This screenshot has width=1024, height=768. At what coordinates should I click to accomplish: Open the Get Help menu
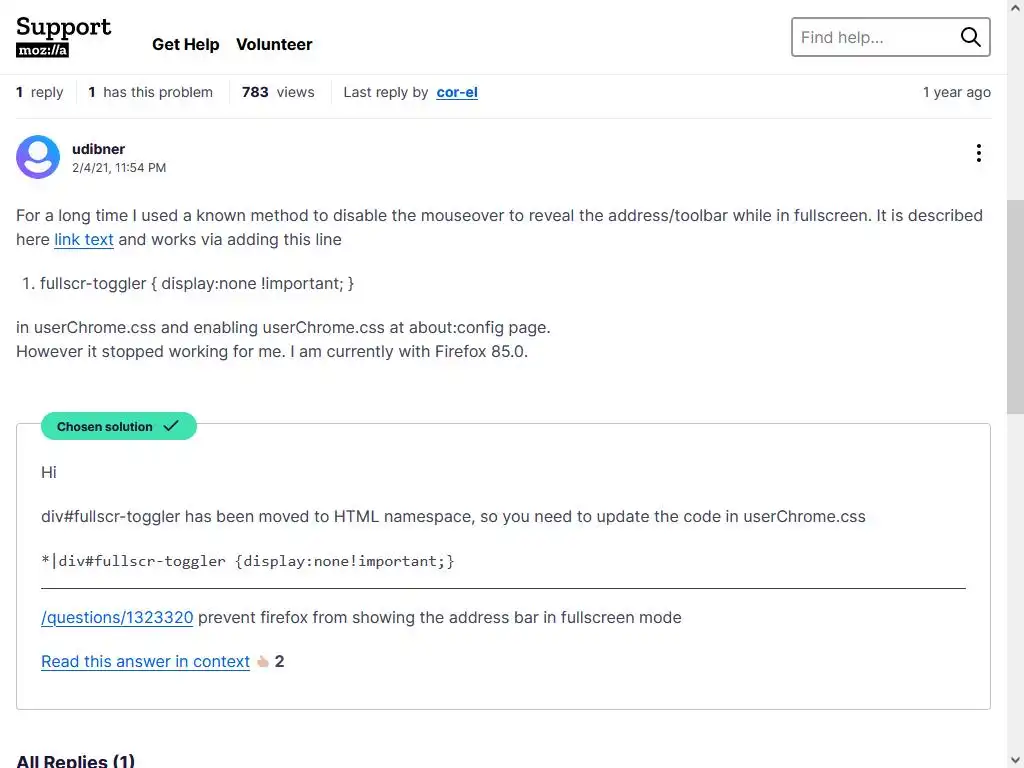(x=185, y=44)
